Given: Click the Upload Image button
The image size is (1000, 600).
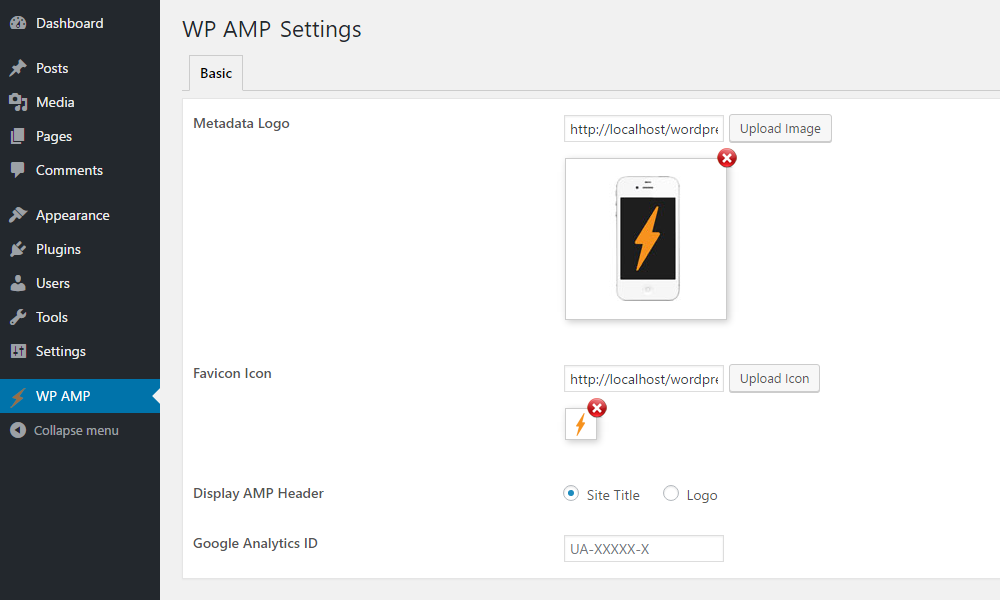Looking at the screenshot, I should 780,129.
